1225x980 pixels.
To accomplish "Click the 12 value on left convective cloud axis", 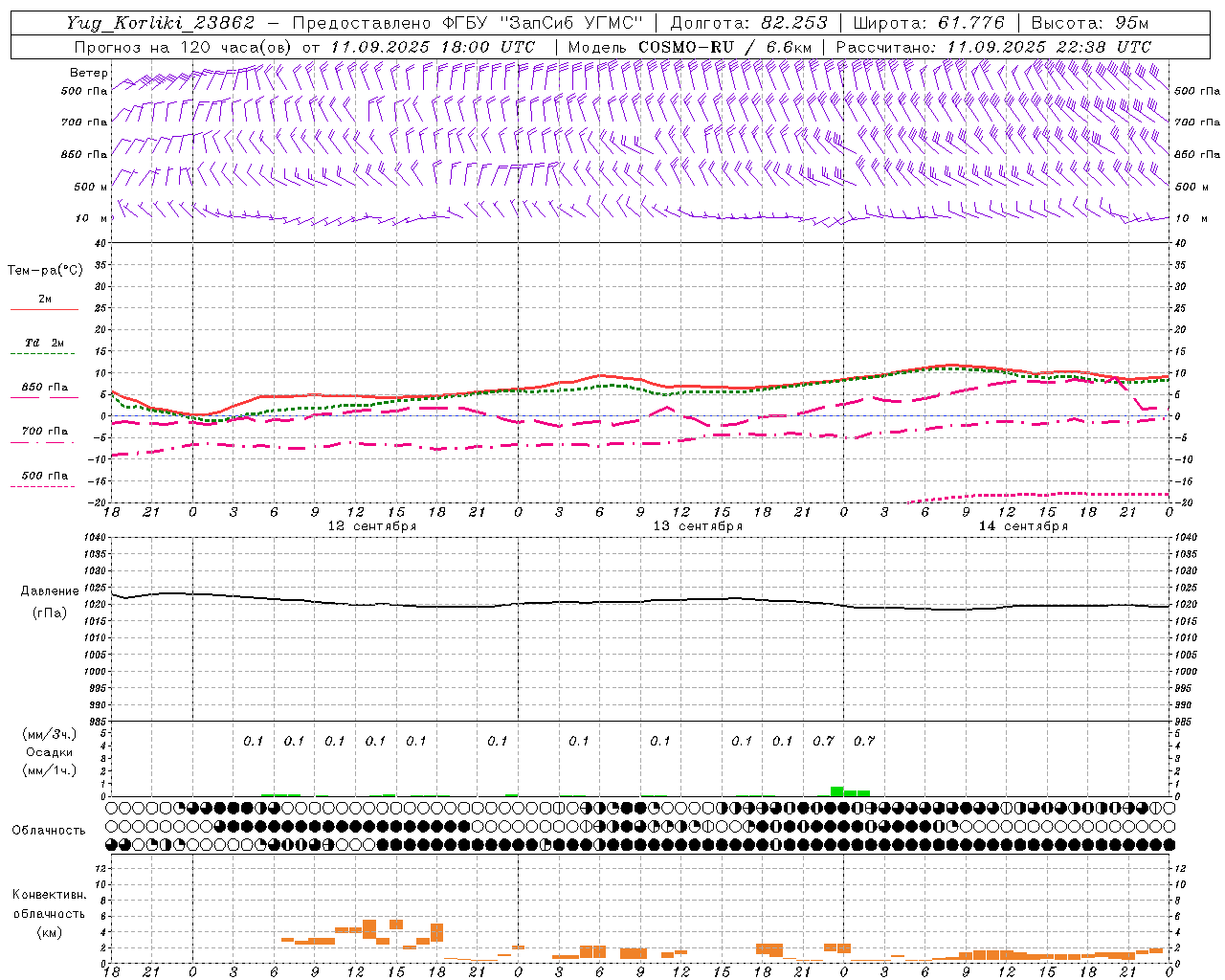I will tap(102, 868).
